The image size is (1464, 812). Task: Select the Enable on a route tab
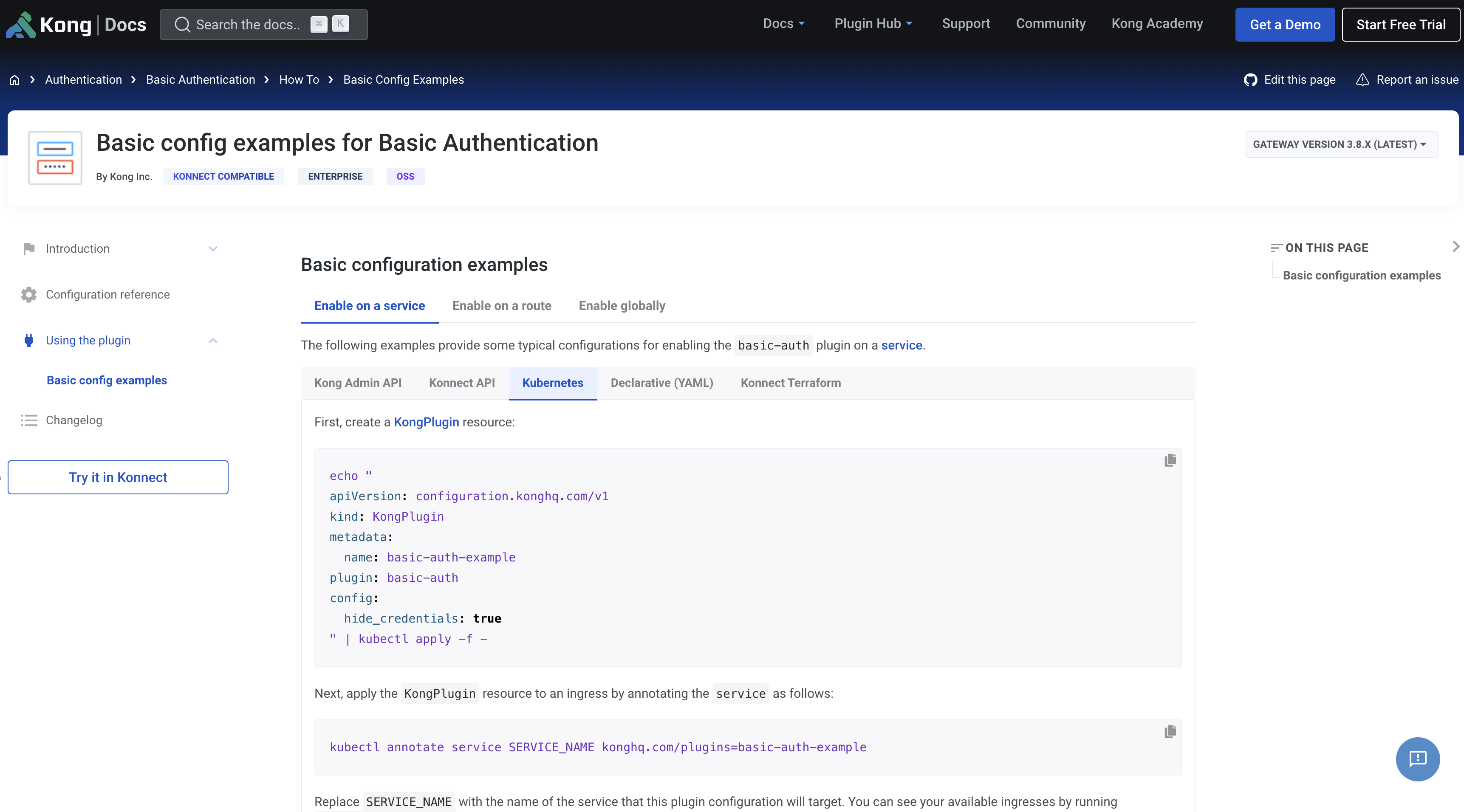502,306
